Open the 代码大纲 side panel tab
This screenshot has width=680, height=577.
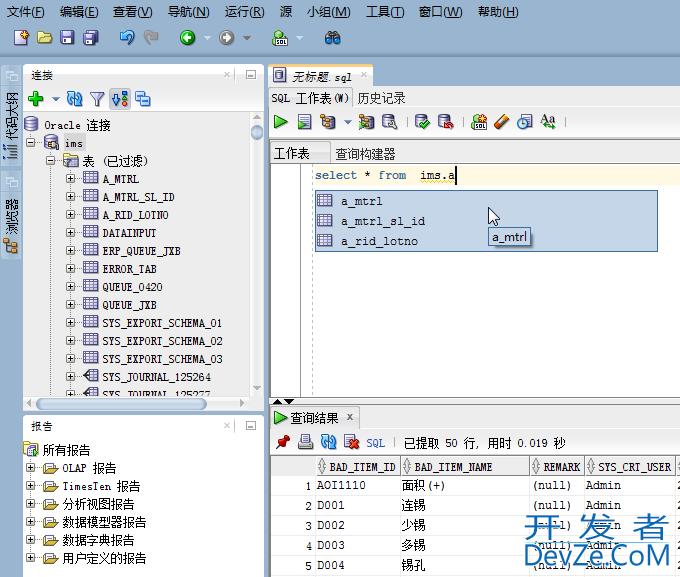pos(12,126)
